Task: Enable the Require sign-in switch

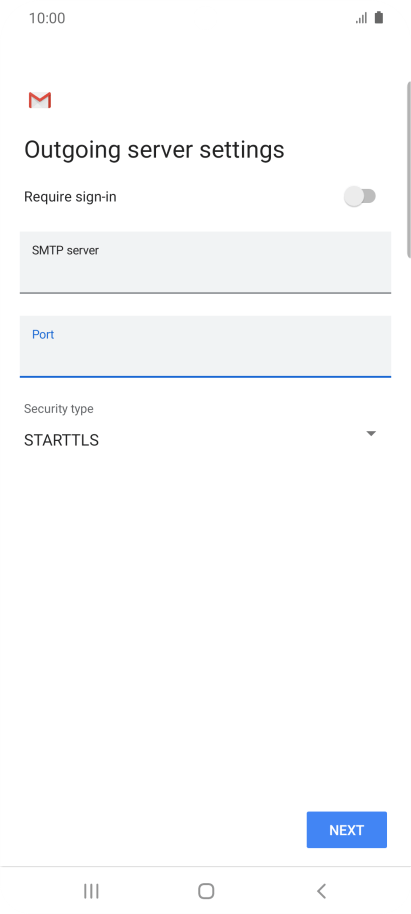Action: pyautogui.click(x=360, y=197)
